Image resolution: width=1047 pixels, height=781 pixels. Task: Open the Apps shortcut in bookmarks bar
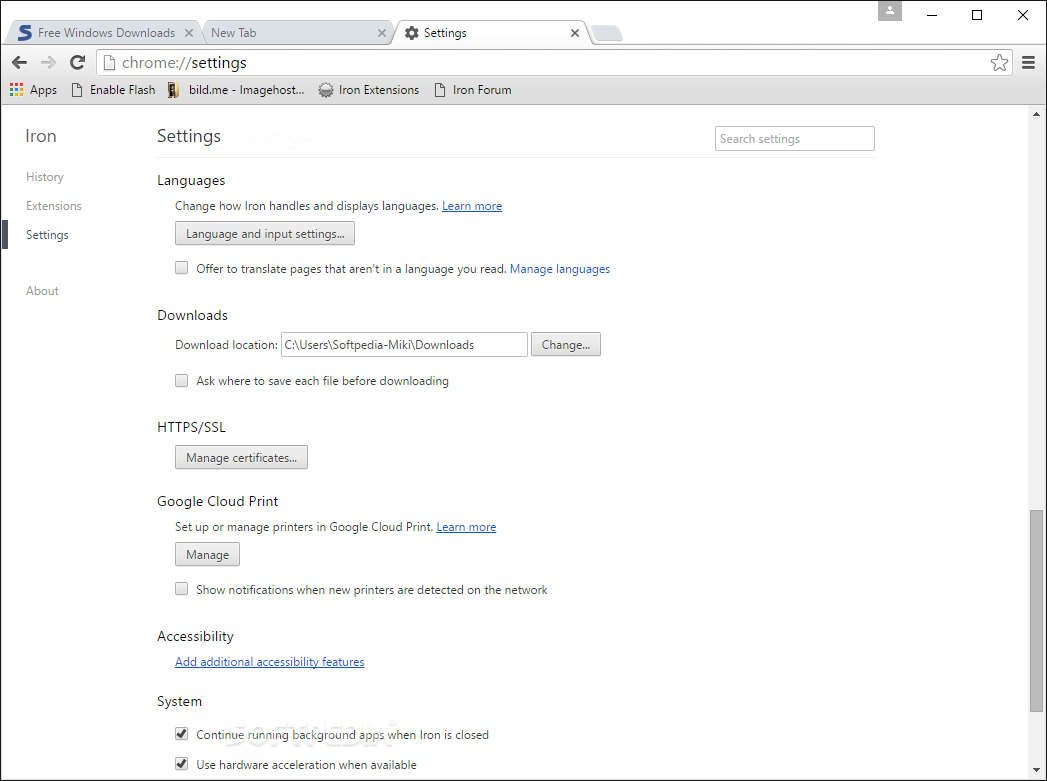tap(33, 90)
